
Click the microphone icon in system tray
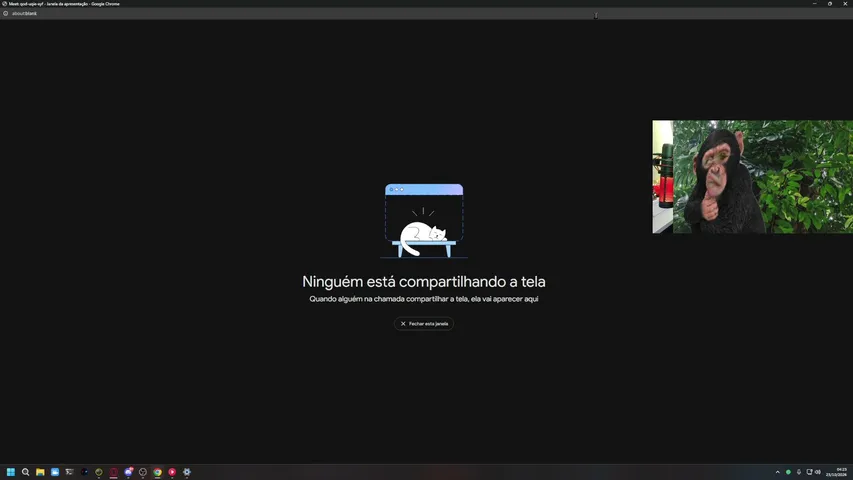coord(799,472)
